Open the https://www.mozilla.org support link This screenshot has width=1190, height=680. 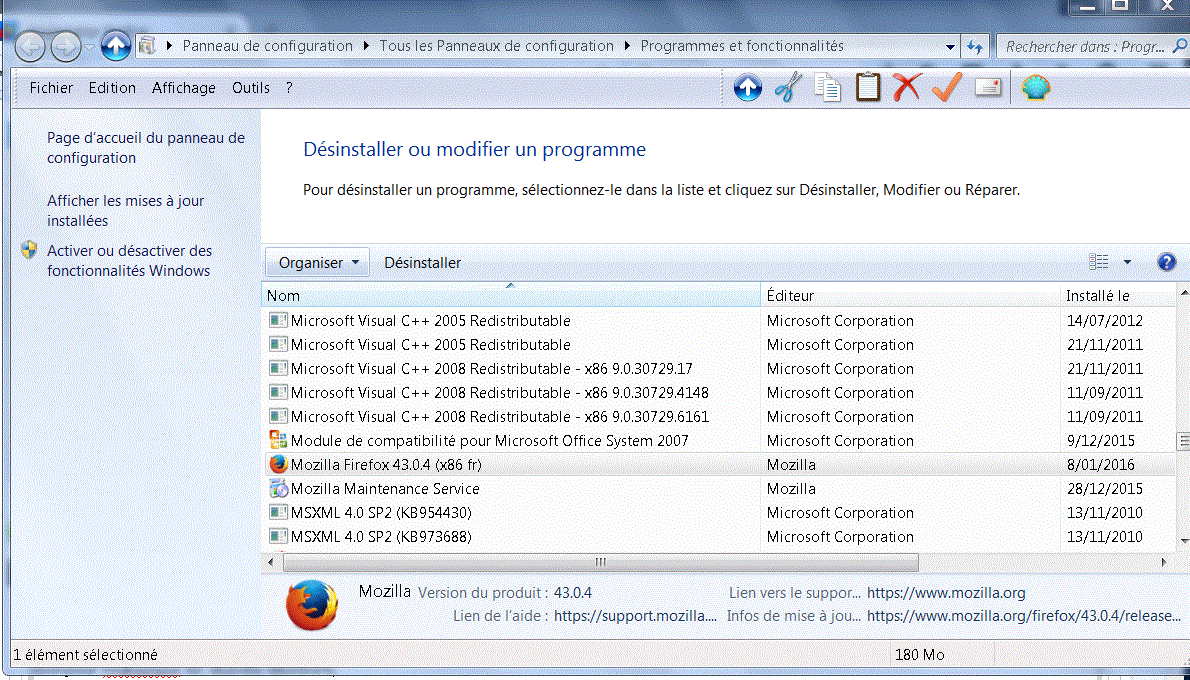[x=946, y=593]
